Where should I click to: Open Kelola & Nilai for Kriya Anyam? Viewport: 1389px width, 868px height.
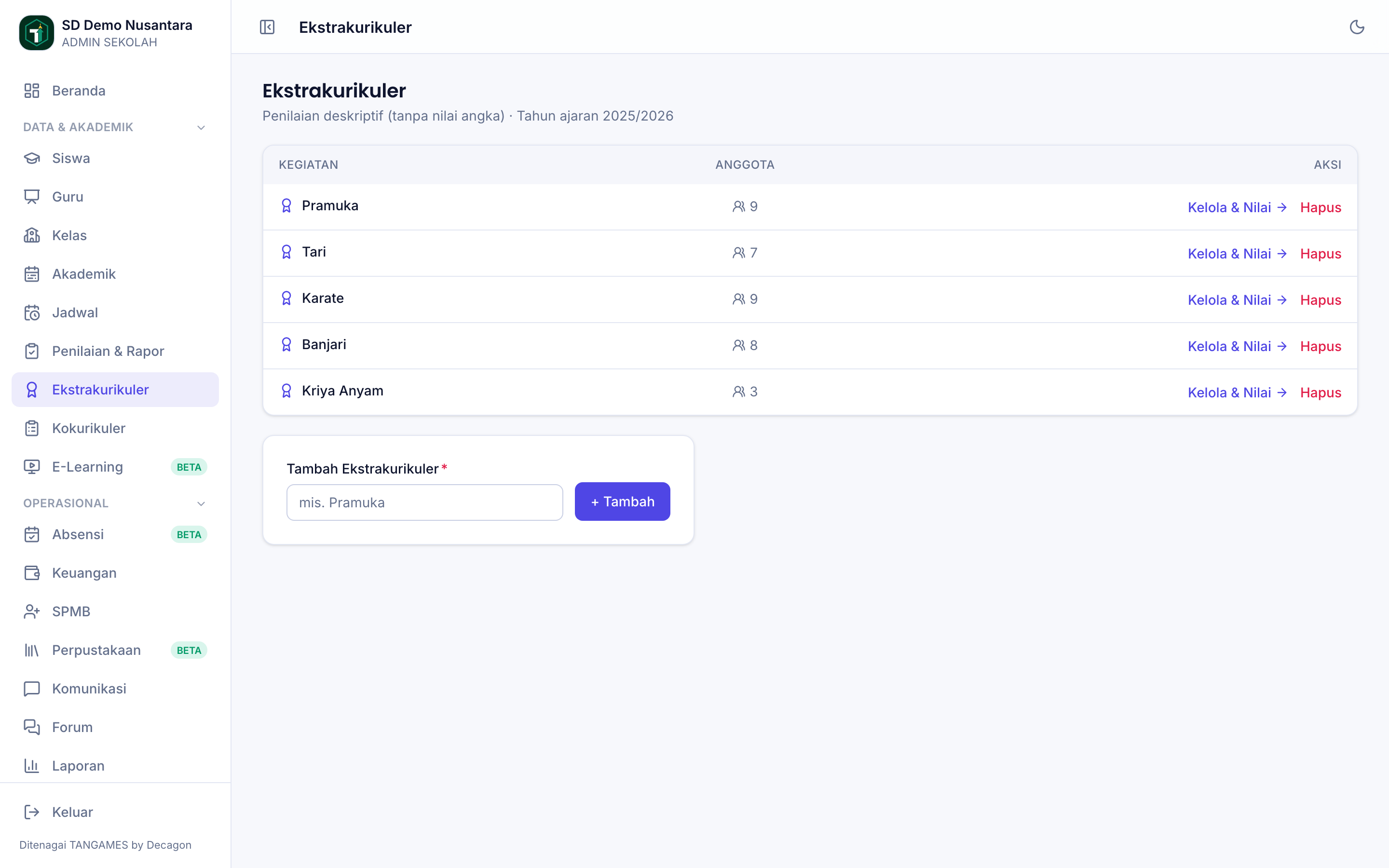click(x=1238, y=393)
